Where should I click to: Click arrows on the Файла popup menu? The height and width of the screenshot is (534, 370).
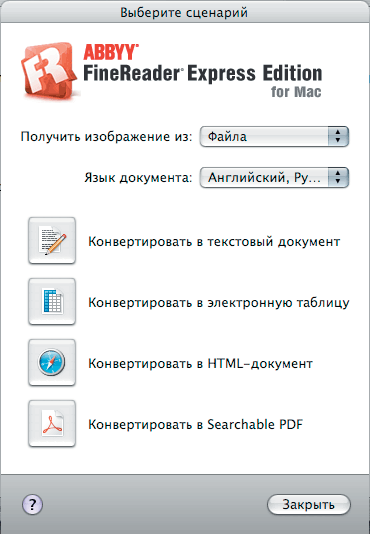pos(338,137)
